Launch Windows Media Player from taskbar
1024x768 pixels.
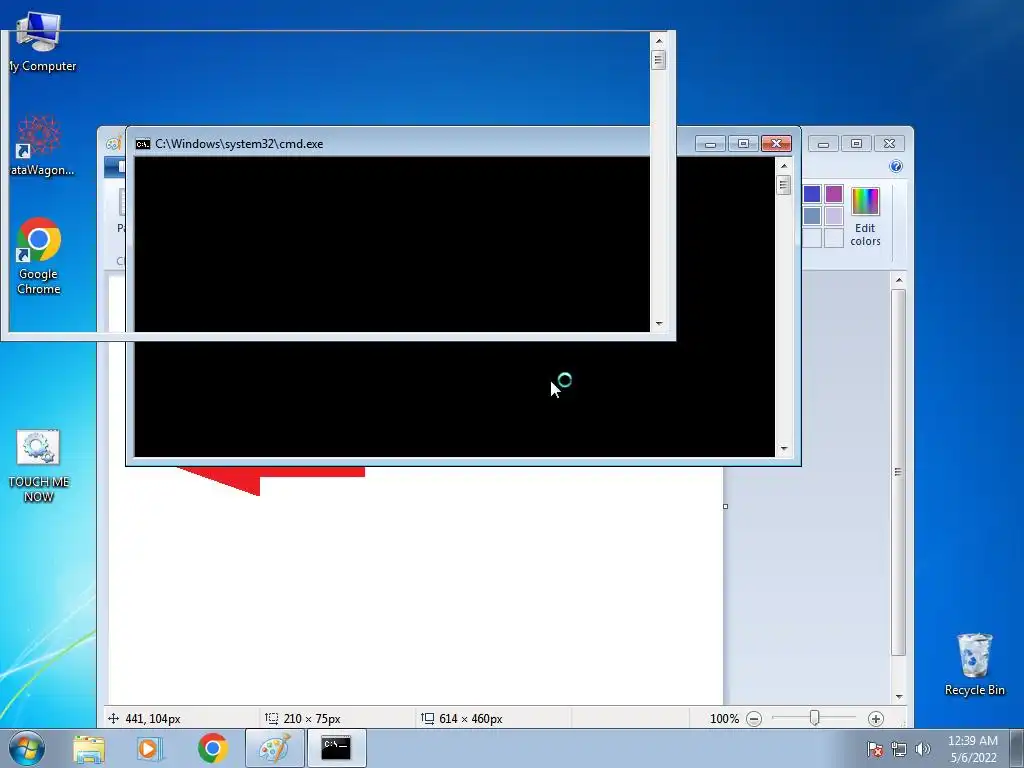(150, 748)
